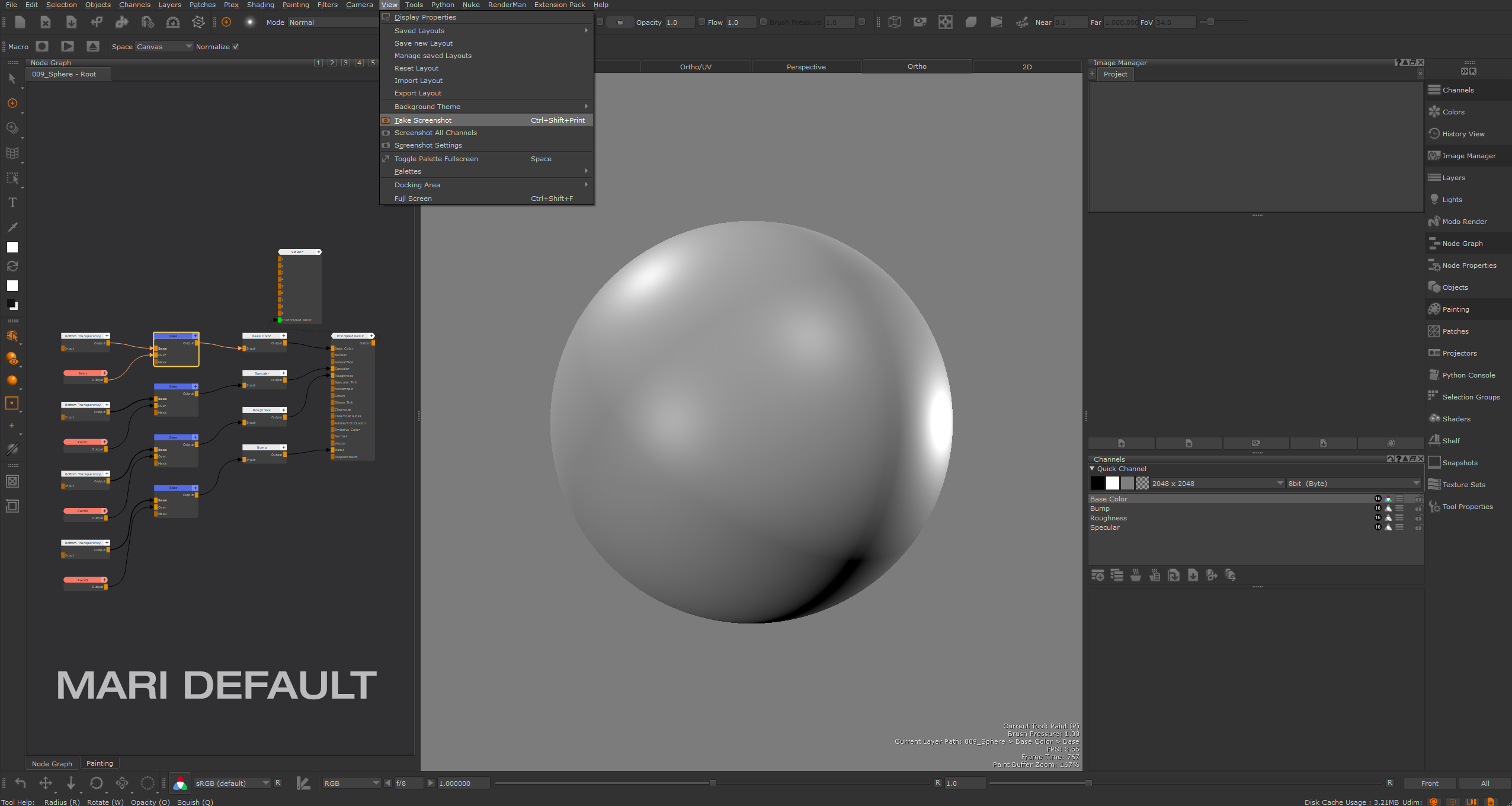
Task: Open the Channels palette icon in sidebar
Action: pyautogui.click(x=1434, y=90)
